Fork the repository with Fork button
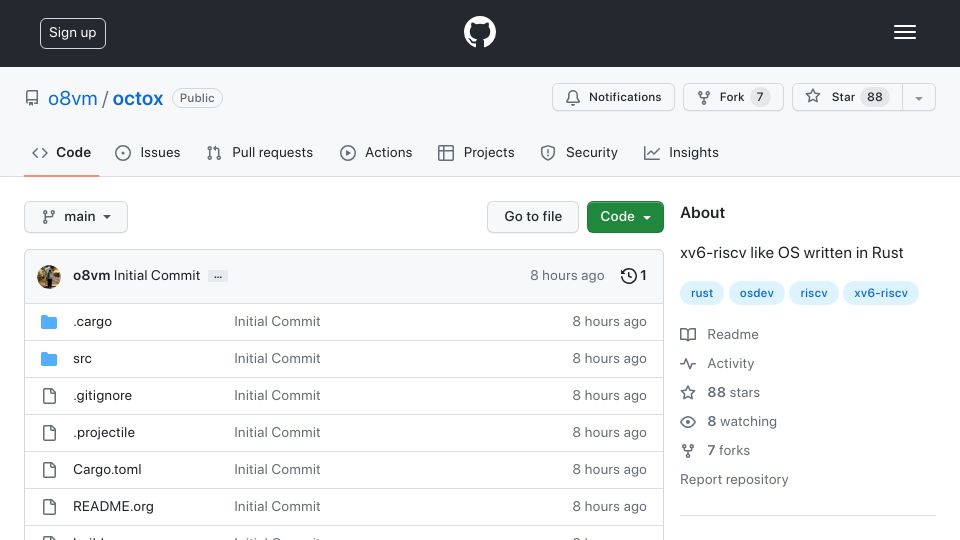Screen dimensions: 960x540 point(733,97)
